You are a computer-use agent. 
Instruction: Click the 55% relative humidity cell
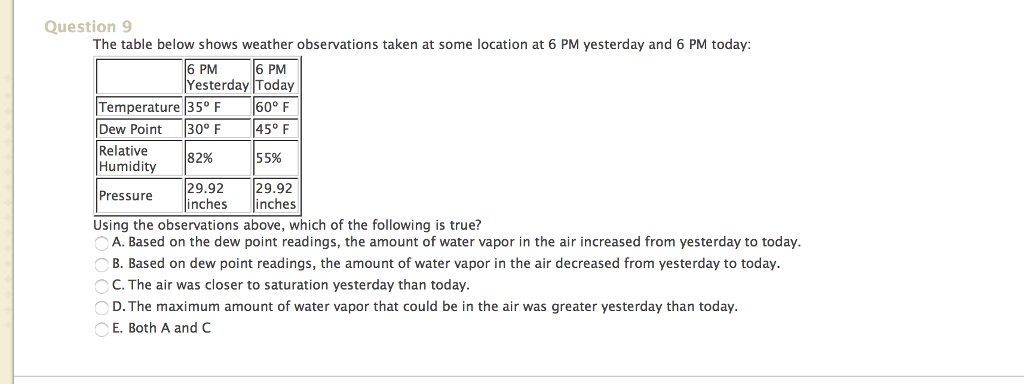pyautogui.click(x=276, y=158)
